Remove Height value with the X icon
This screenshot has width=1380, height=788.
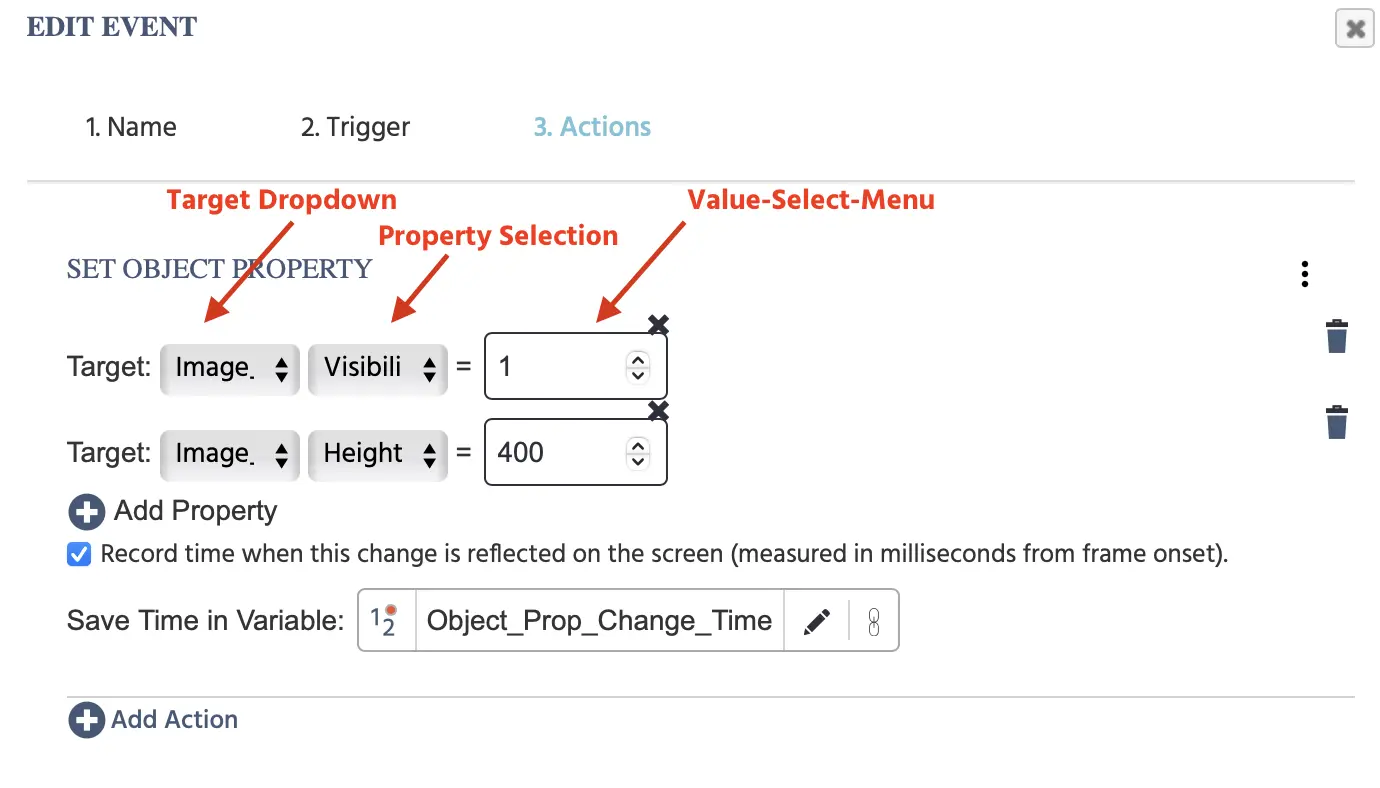click(x=658, y=410)
